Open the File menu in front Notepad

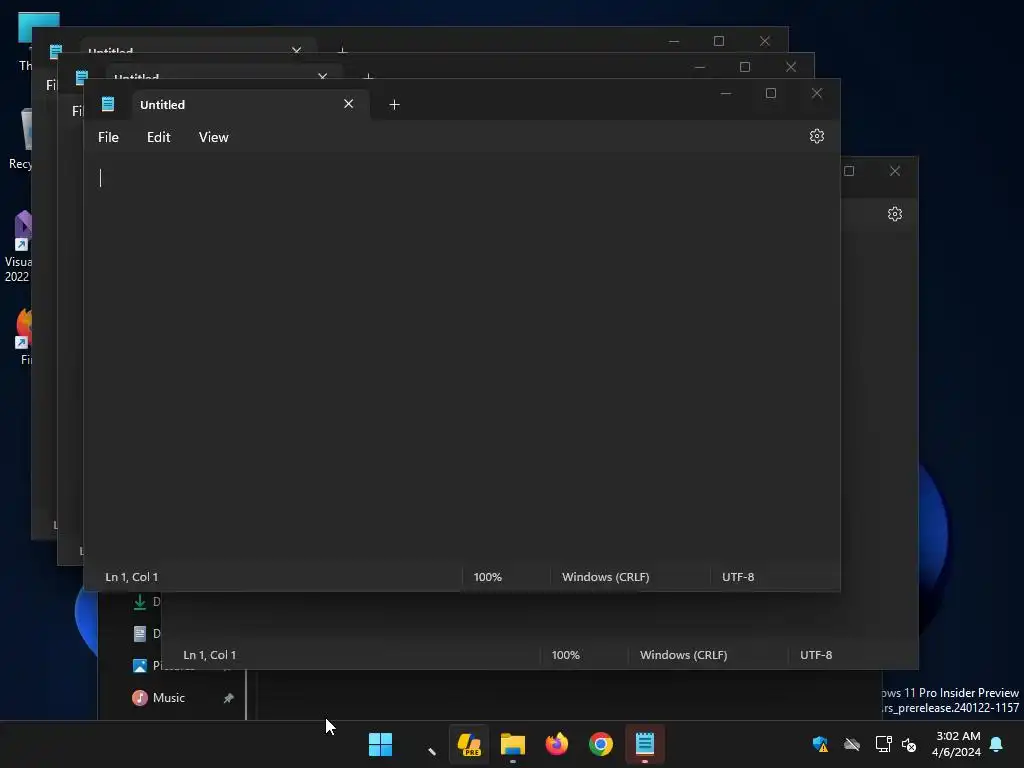click(108, 137)
